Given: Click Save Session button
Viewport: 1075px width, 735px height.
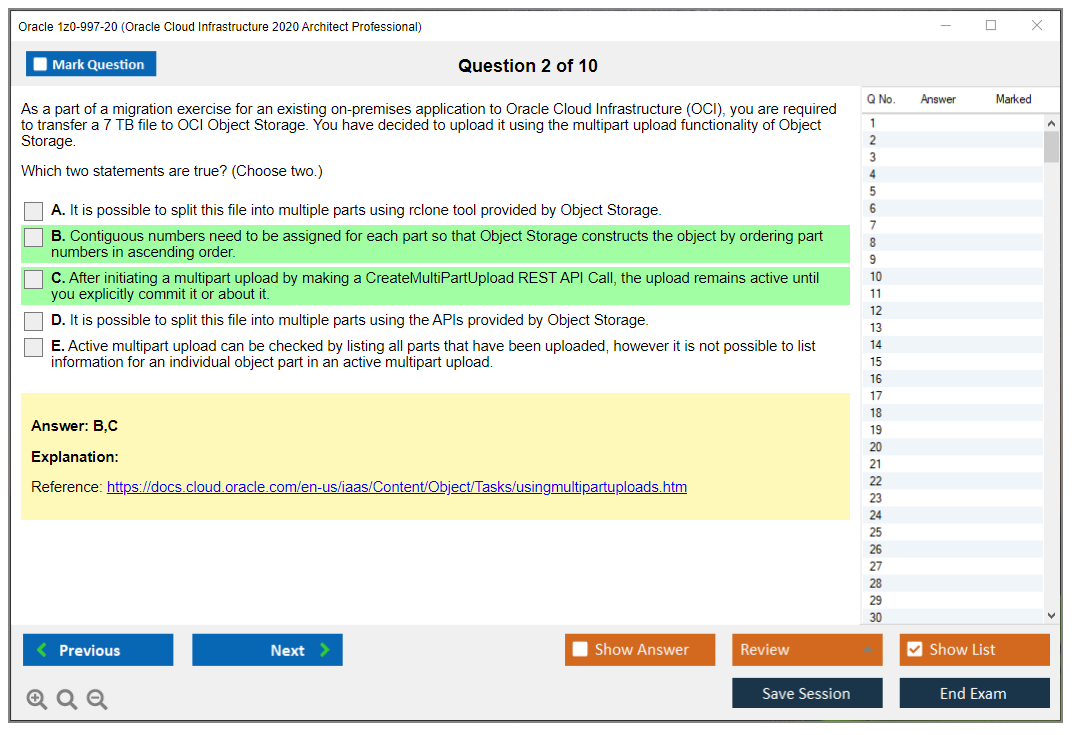Looking at the screenshot, I should (x=807, y=693).
